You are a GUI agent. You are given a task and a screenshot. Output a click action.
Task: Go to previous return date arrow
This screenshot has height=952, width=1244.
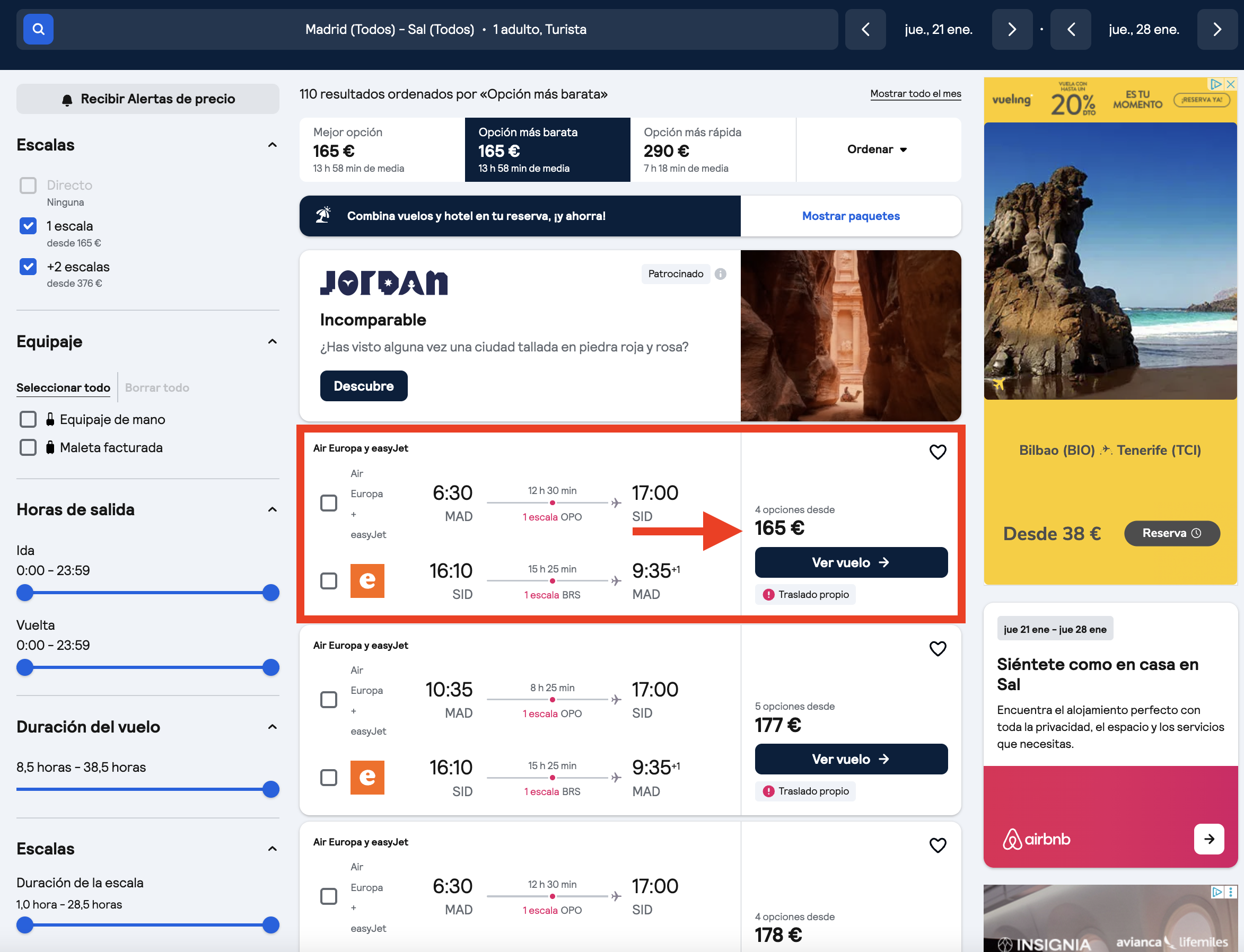1071,30
